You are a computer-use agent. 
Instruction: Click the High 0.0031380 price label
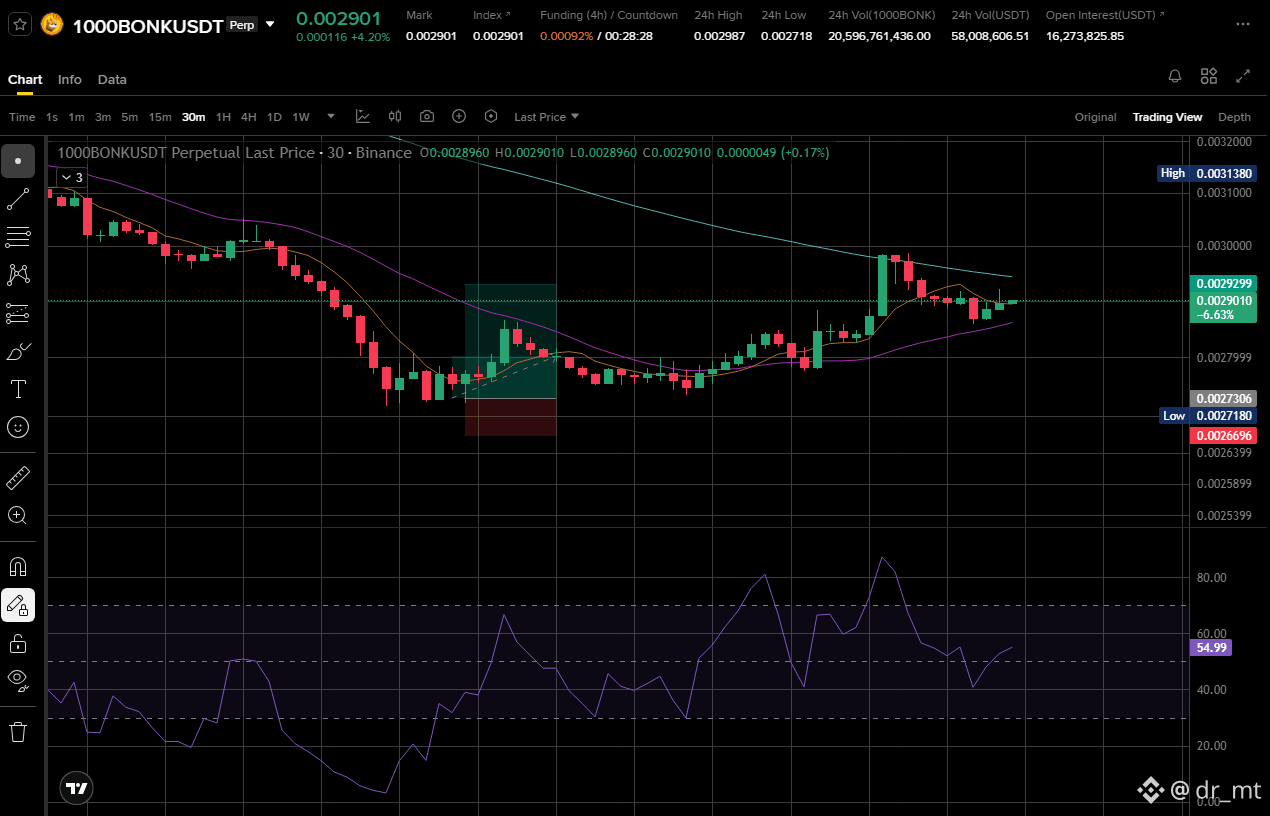[1207, 173]
